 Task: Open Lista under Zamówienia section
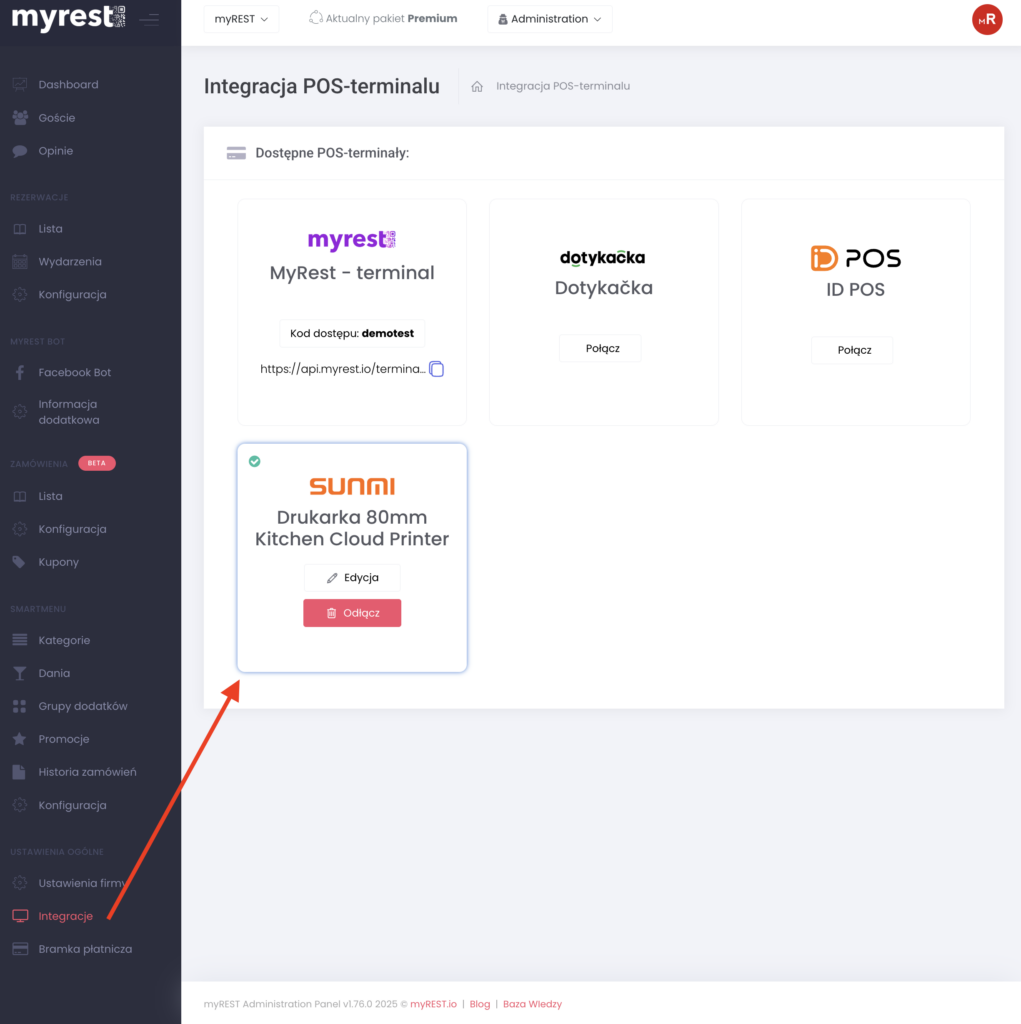[50, 496]
